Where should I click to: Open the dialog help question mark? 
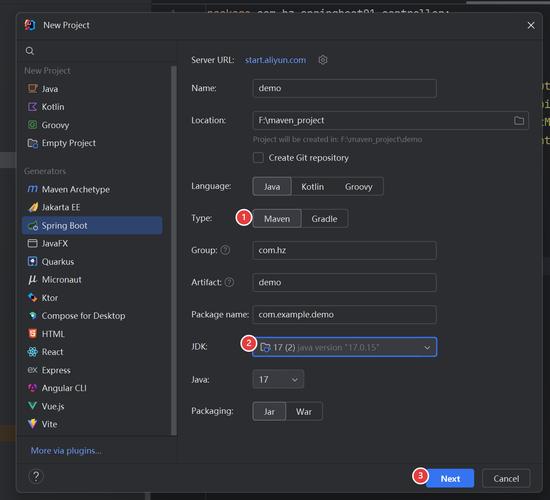(36, 476)
